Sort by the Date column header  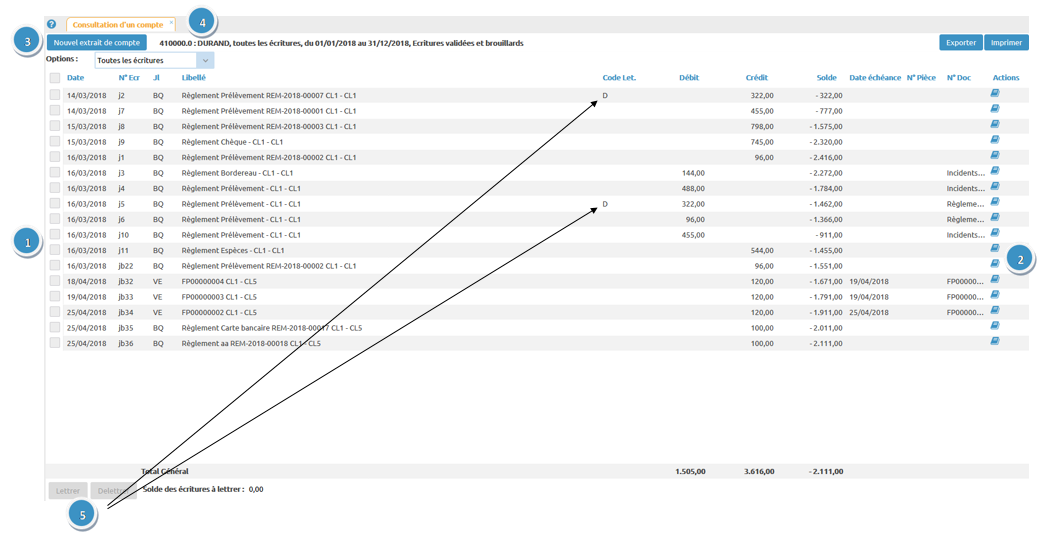click(x=75, y=78)
